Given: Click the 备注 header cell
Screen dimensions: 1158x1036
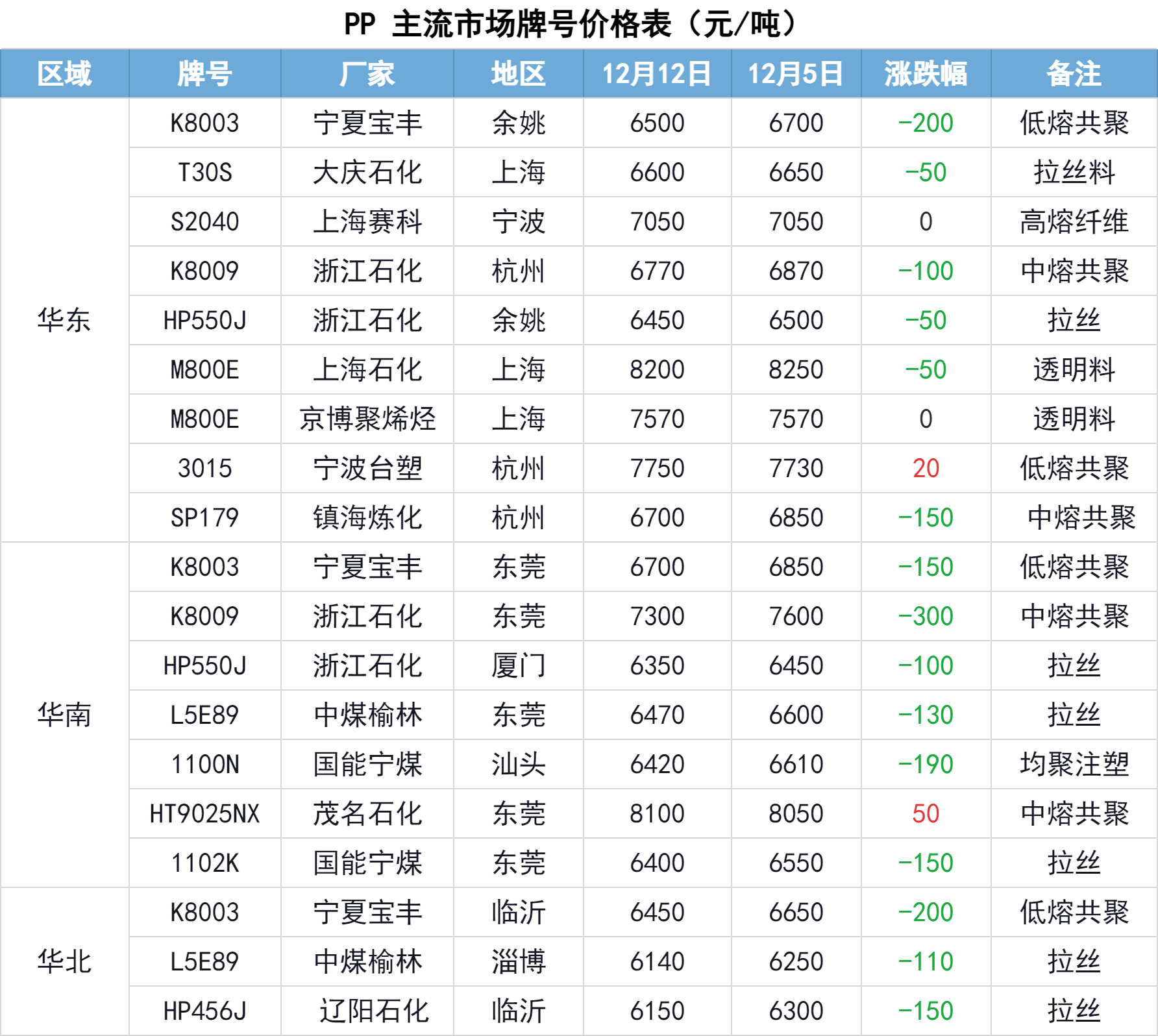Looking at the screenshot, I should click(1074, 73).
